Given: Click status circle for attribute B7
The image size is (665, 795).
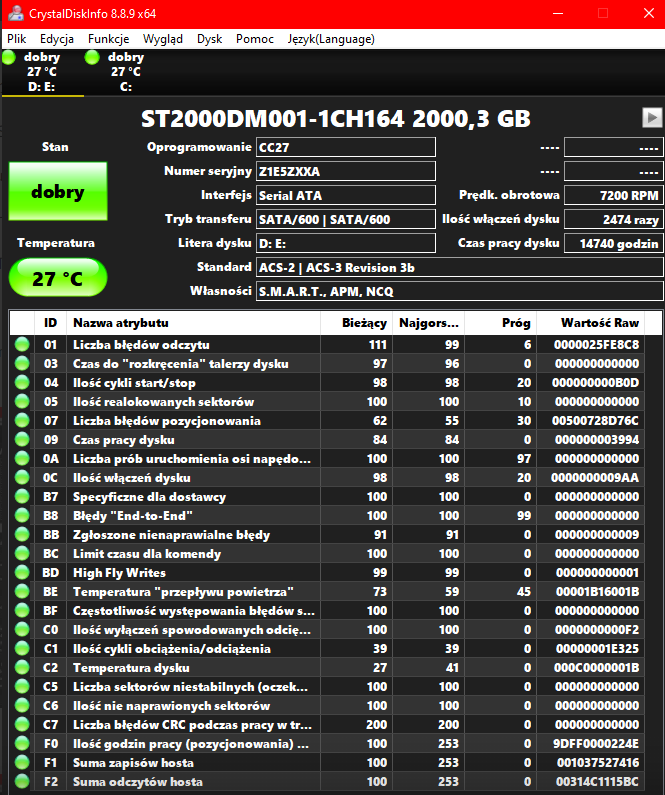Looking at the screenshot, I should (x=22, y=497).
